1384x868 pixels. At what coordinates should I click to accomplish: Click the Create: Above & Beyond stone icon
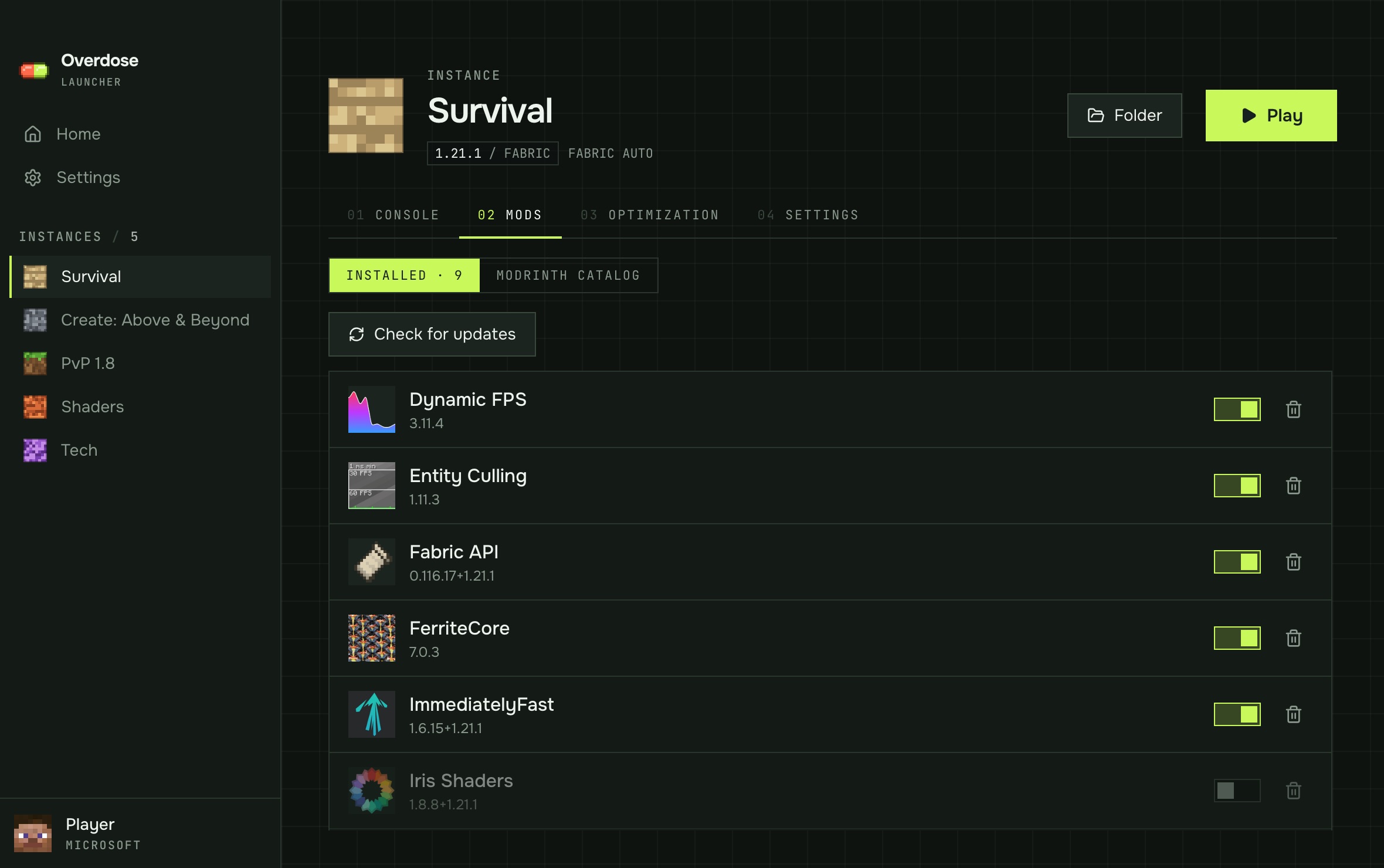[x=35, y=320]
